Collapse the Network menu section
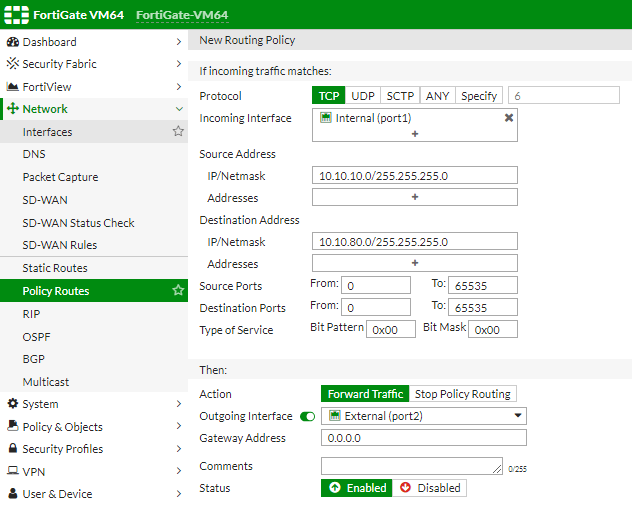The height and width of the screenshot is (509, 632). point(178,109)
